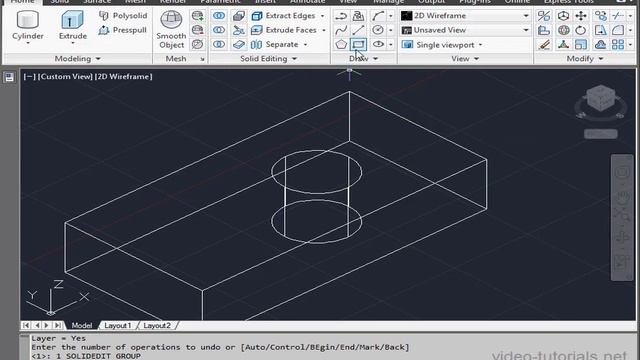Viewport: 640px width, 360px height.
Task: Open the Extrude Faces dropdown arrow
Action: tap(324, 30)
